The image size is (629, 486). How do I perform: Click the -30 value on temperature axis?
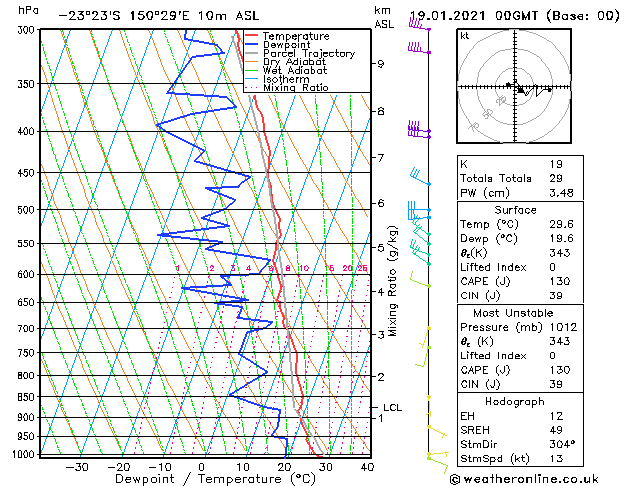click(76, 467)
